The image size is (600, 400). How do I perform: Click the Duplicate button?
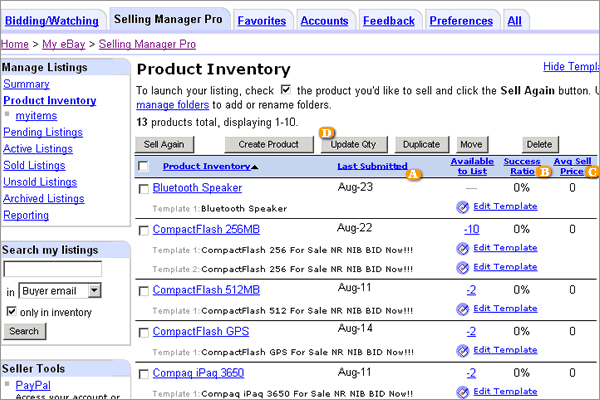[422, 145]
